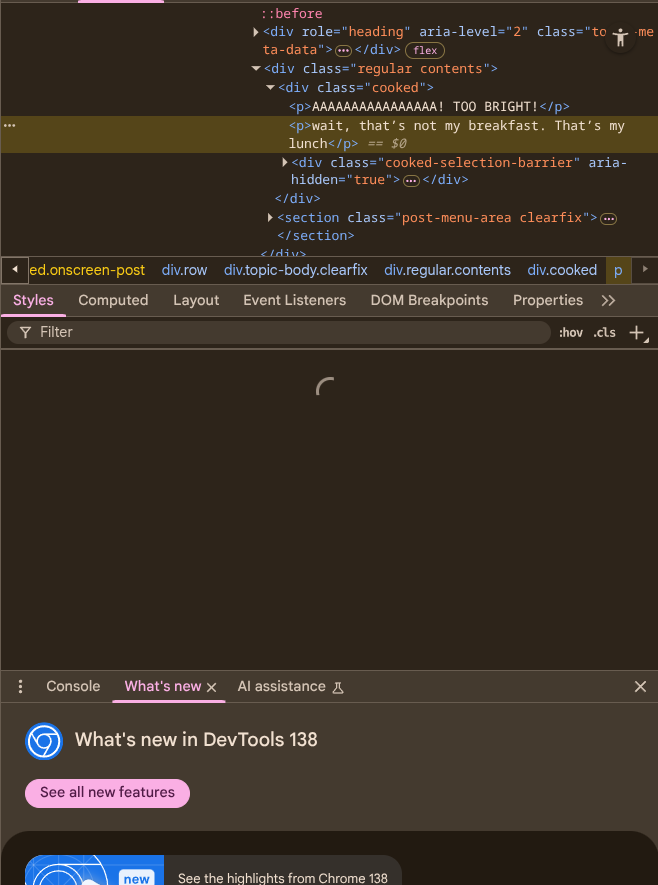658x885 pixels.
Task: Toggle .cls element classes panel
Action: tap(604, 332)
